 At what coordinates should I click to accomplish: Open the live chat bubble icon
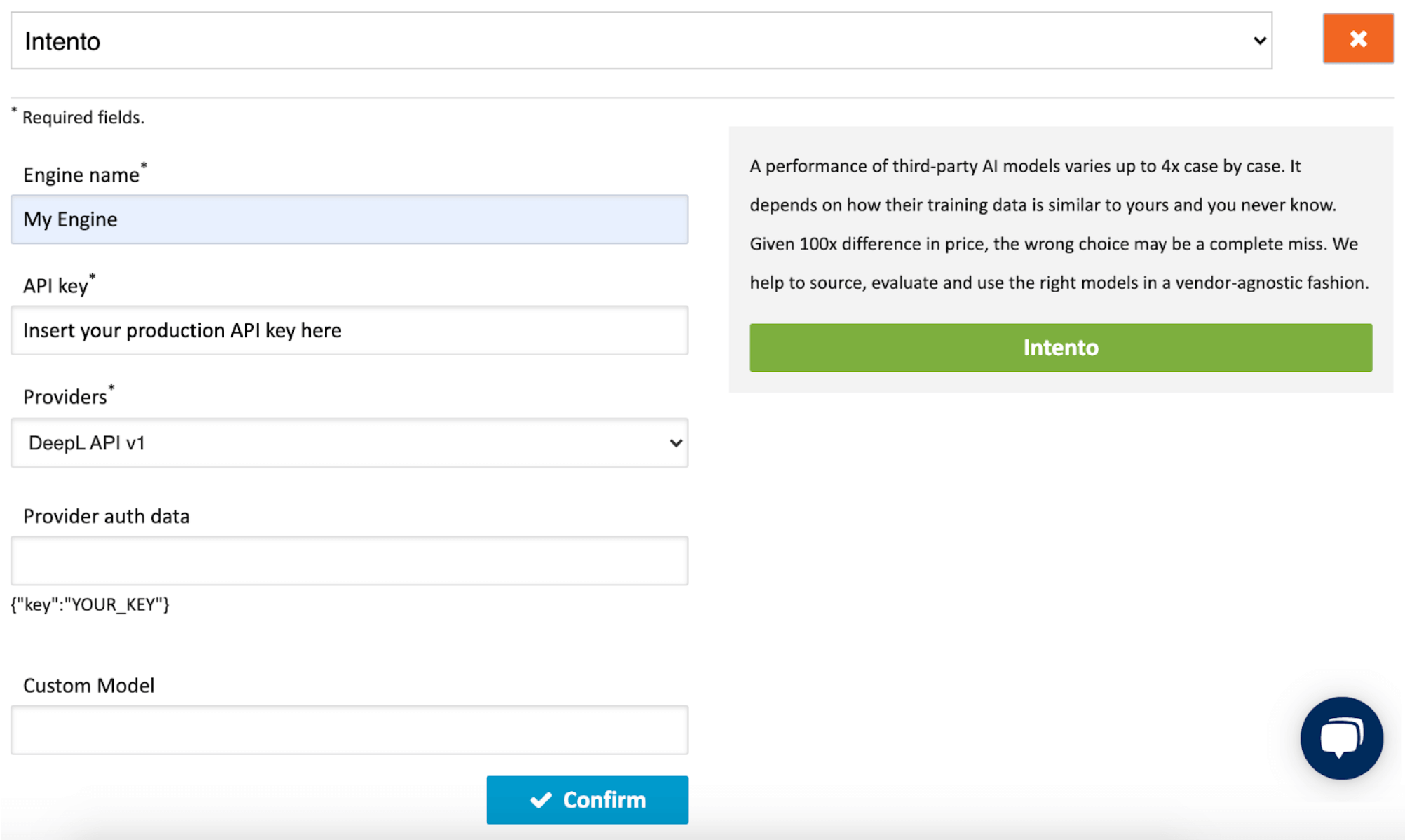[1341, 738]
